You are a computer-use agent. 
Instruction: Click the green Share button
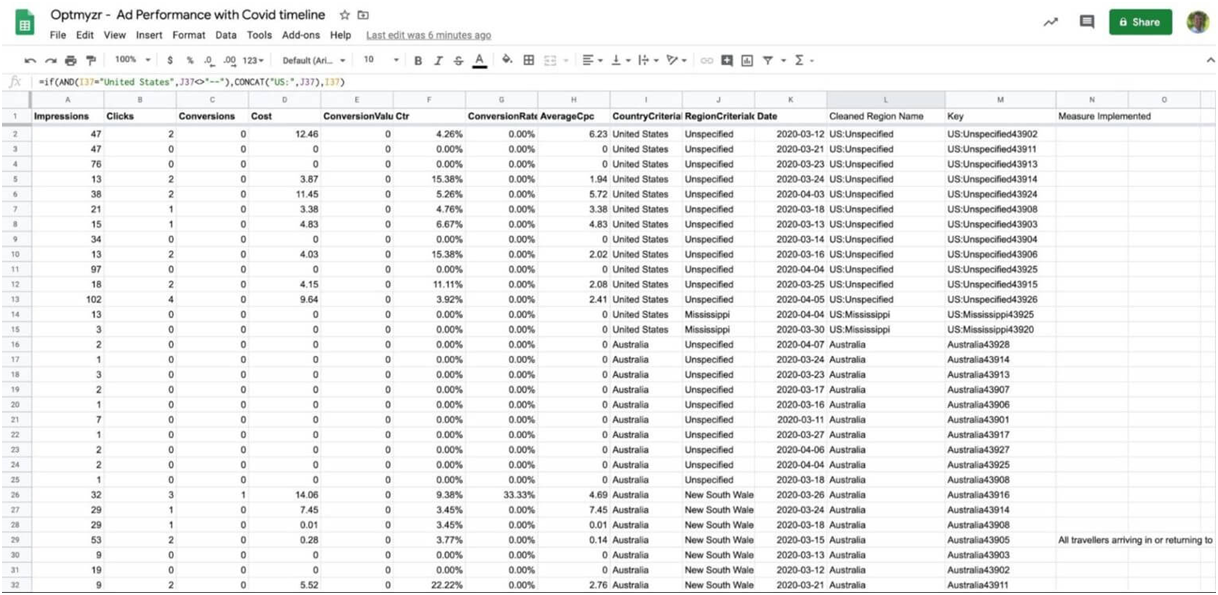1140,21
